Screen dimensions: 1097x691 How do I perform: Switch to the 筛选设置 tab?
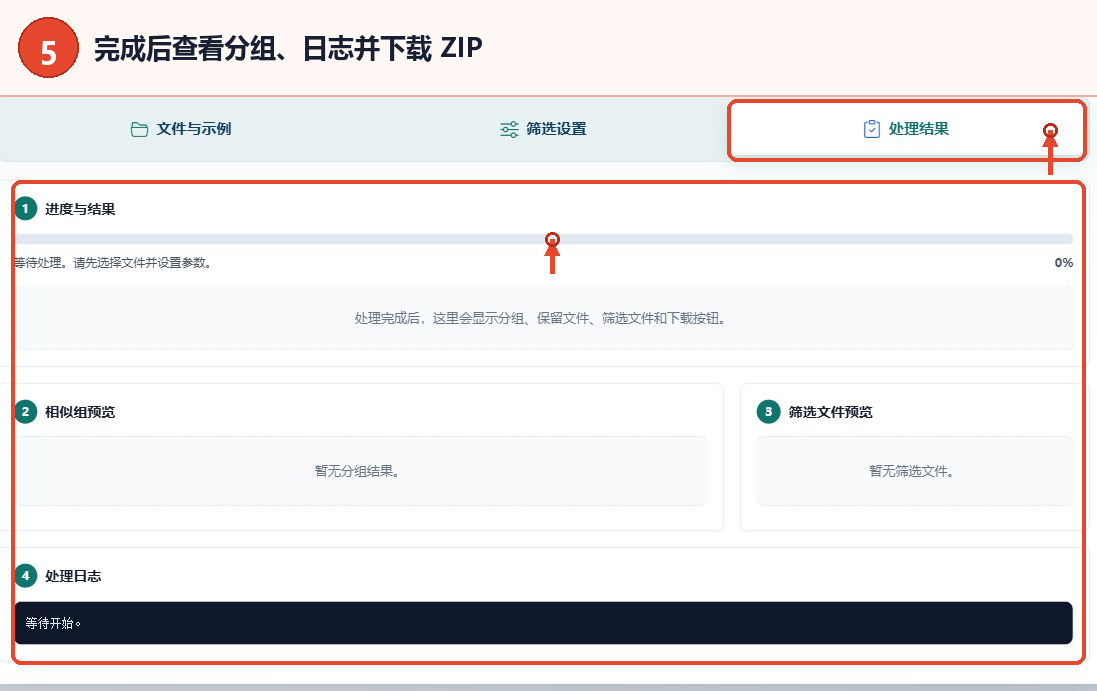(544, 129)
